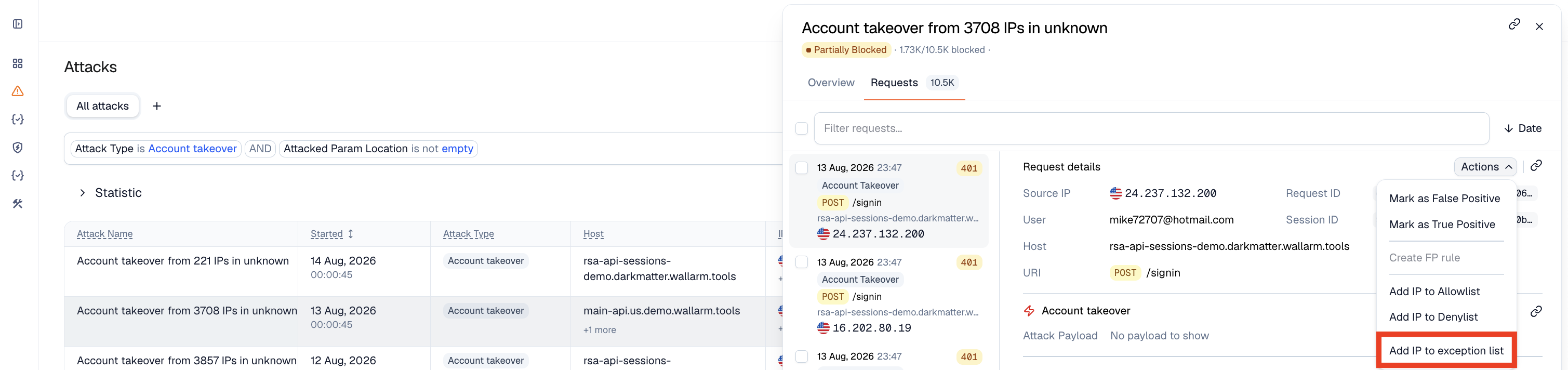Sort by Started column arrows icon
Image resolution: width=1568 pixels, height=370 pixels.
pos(351,234)
